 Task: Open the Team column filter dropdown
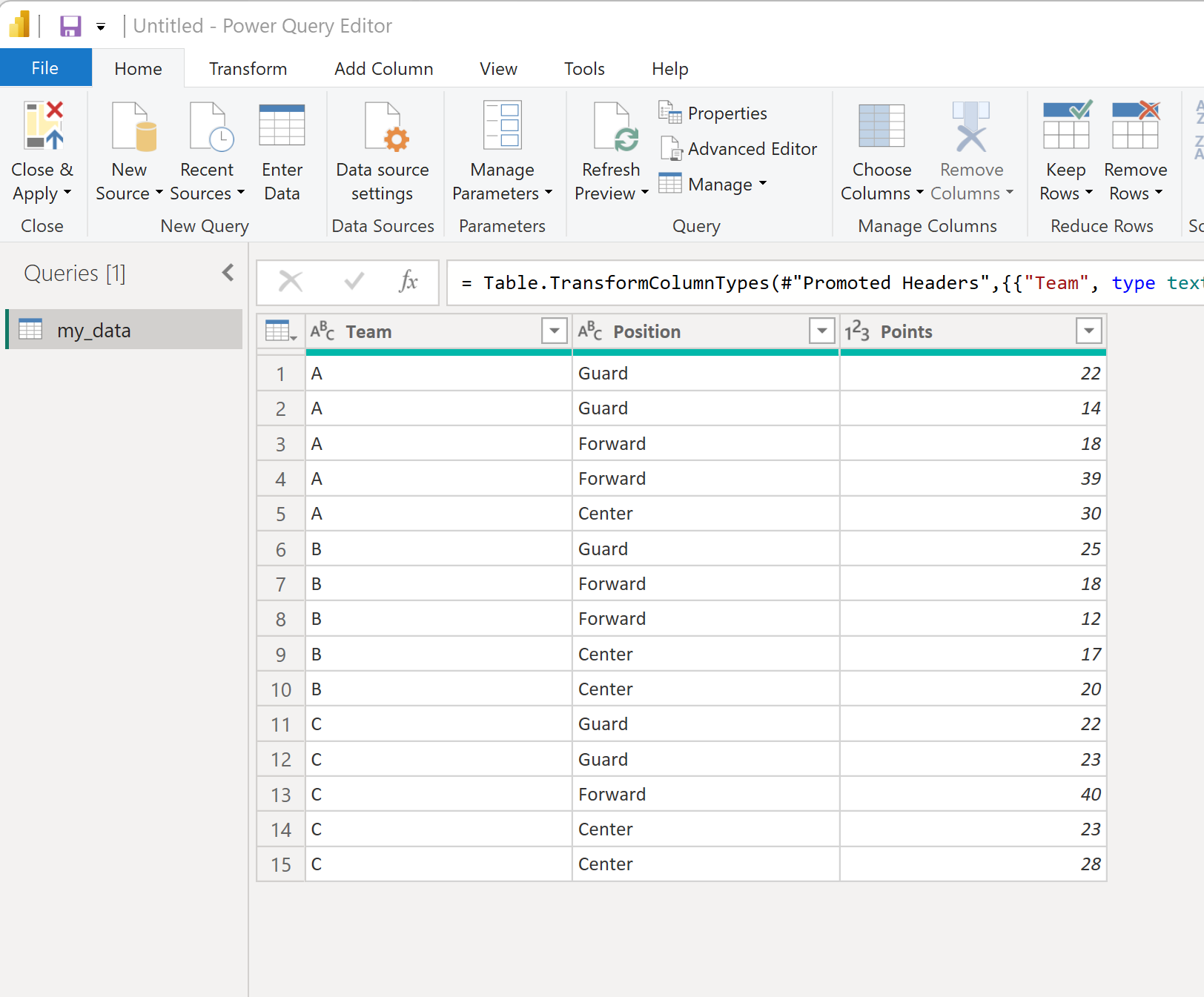(555, 331)
